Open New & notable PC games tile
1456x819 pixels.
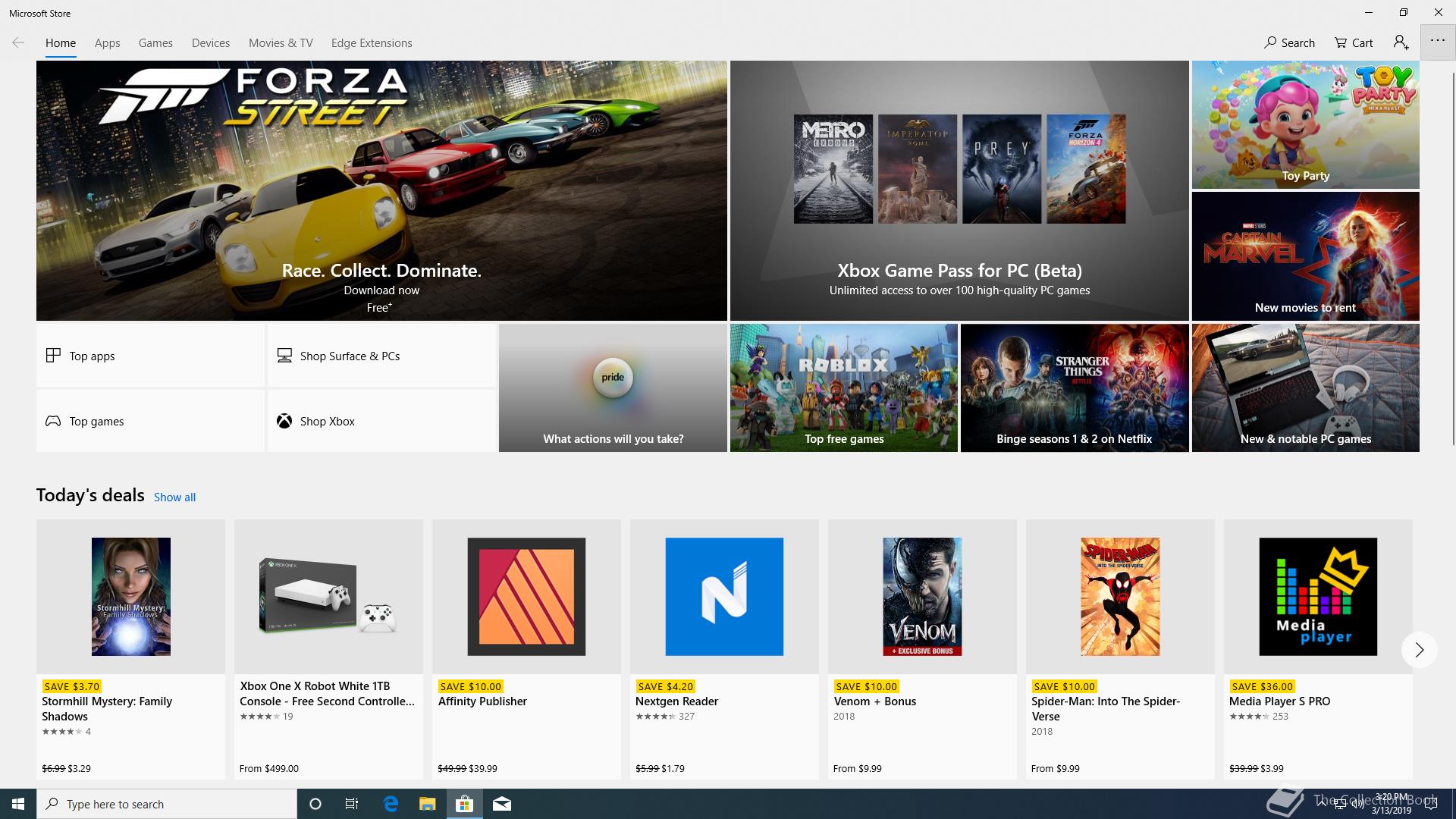click(x=1305, y=388)
